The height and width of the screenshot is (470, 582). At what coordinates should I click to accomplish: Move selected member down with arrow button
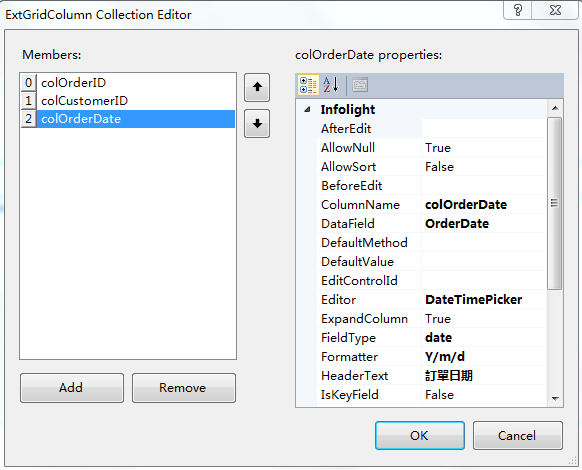pyautogui.click(x=257, y=124)
